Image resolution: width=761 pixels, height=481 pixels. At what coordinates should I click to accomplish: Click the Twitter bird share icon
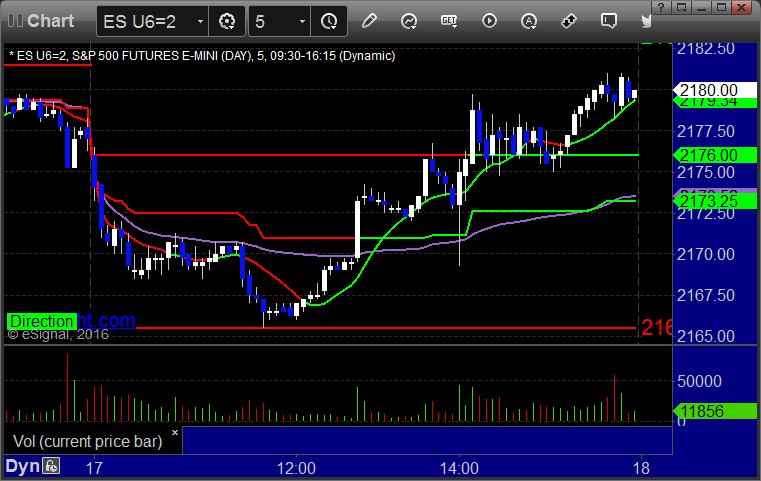646,21
